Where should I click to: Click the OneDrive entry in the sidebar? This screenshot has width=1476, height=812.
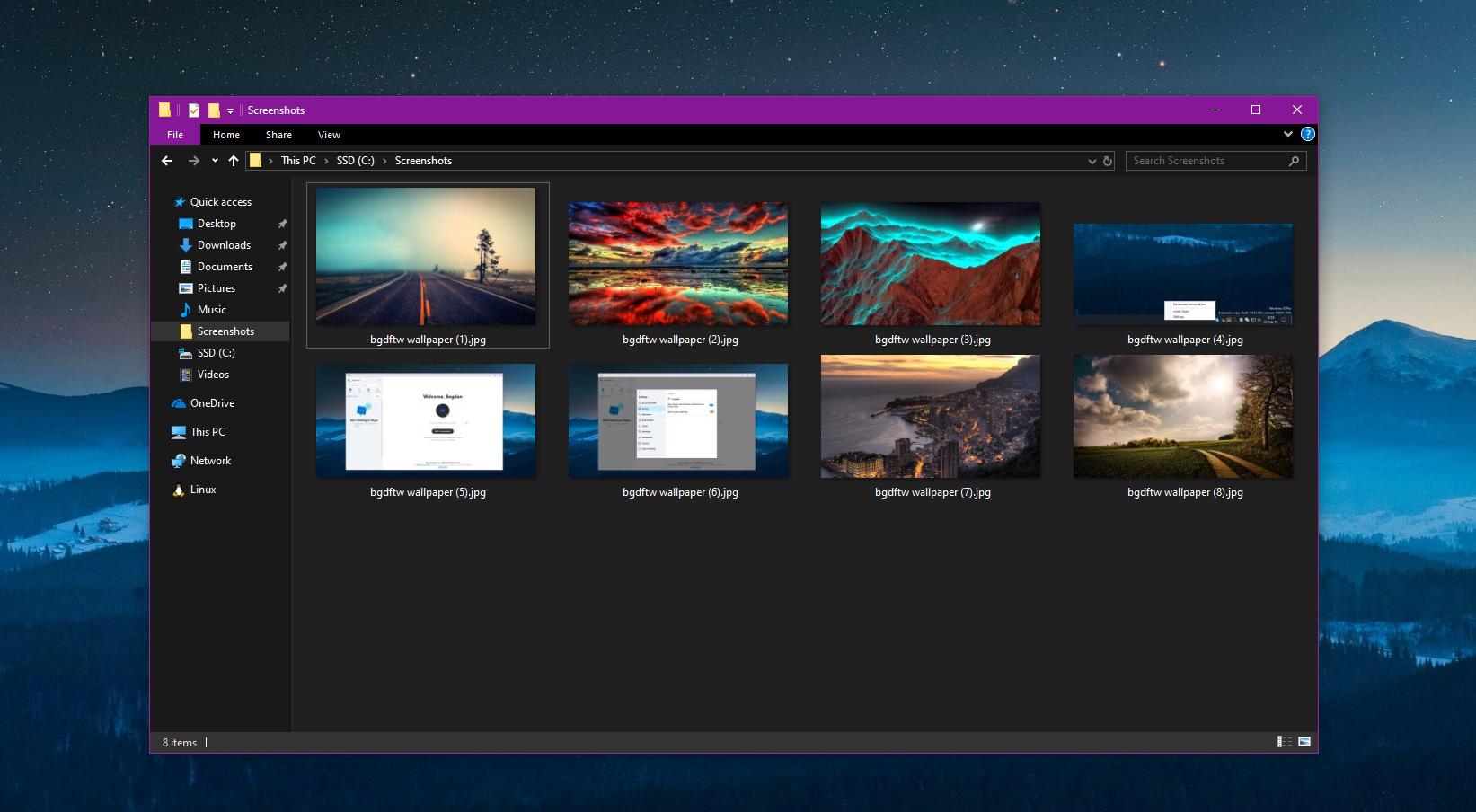(213, 402)
